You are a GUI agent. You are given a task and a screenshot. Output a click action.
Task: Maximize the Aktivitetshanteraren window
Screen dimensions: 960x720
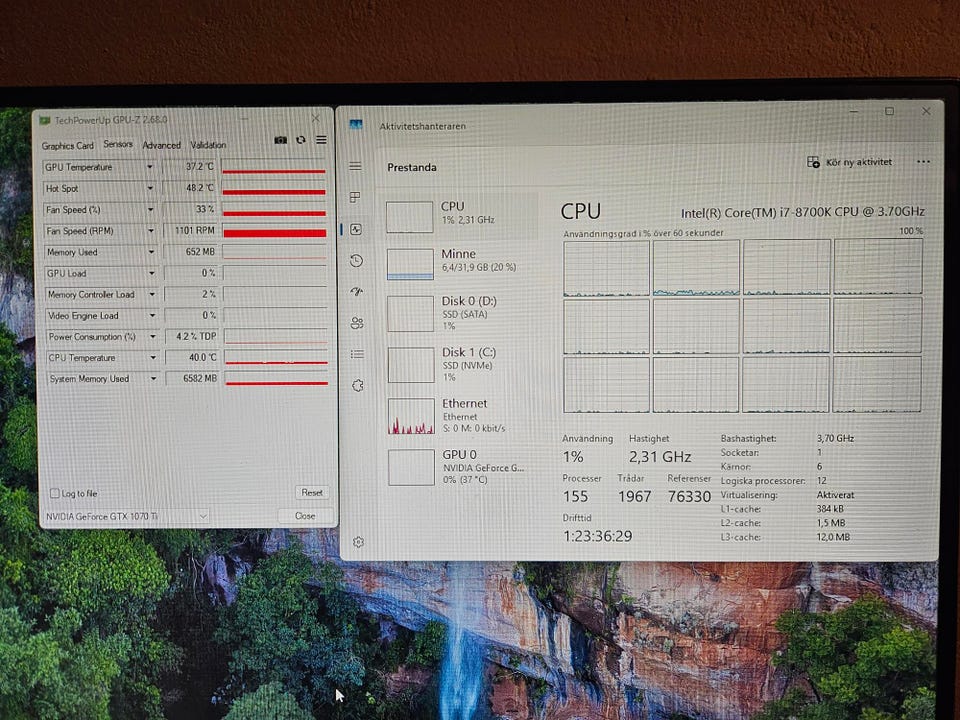(x=889, y=111)
